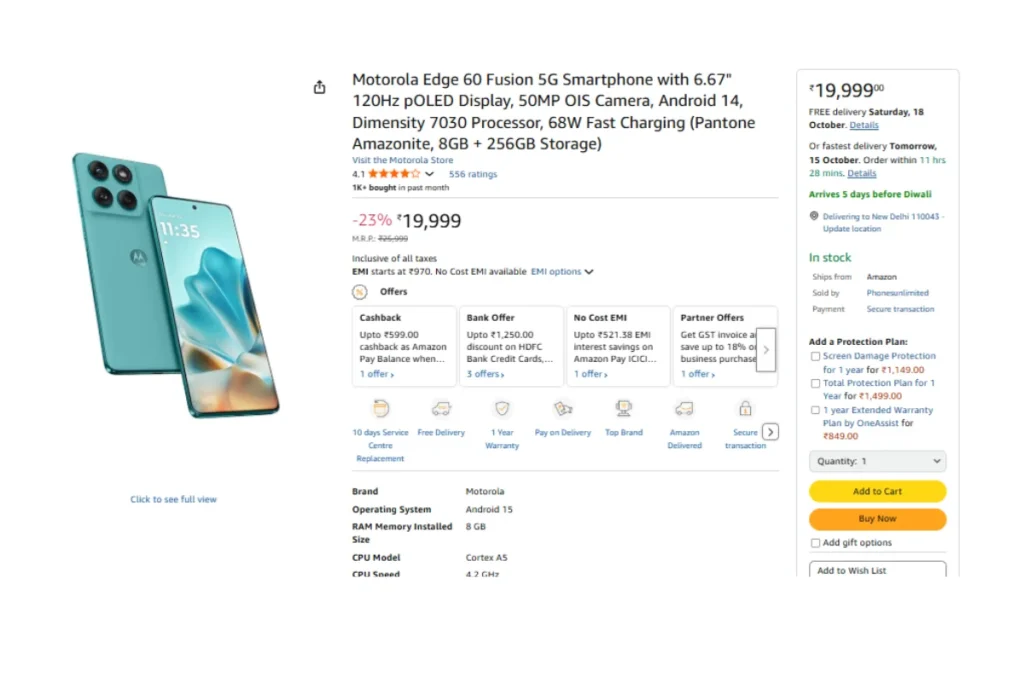Click the 1 Year Warranty shield icon
Image resolution: width=1024 pixels, height=683 pixels.
pyautogui.click(x=502, y=408)
